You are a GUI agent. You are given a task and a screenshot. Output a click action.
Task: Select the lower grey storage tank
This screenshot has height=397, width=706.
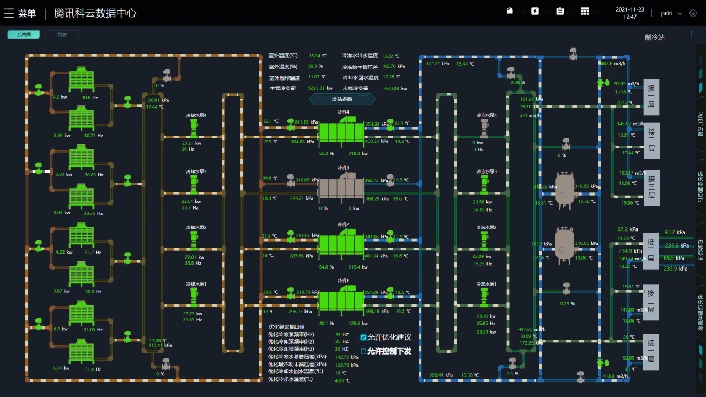click(564, 246)
